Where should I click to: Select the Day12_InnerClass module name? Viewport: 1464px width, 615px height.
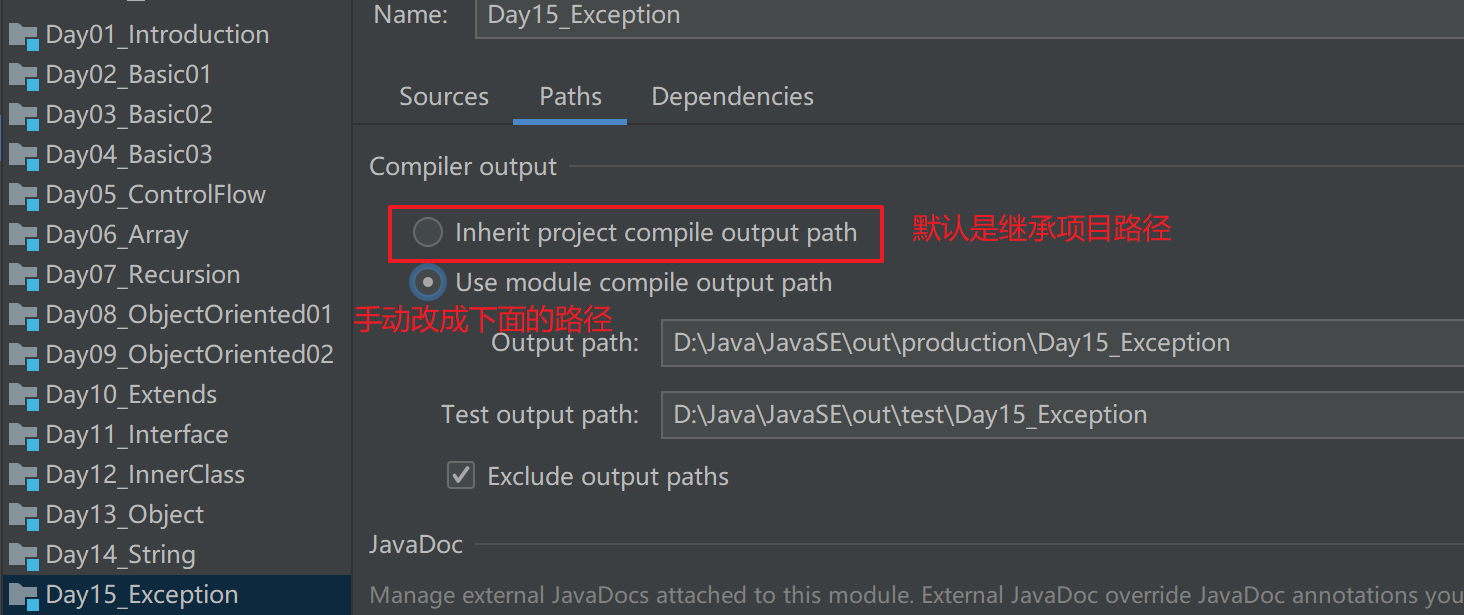pos(145,475)
